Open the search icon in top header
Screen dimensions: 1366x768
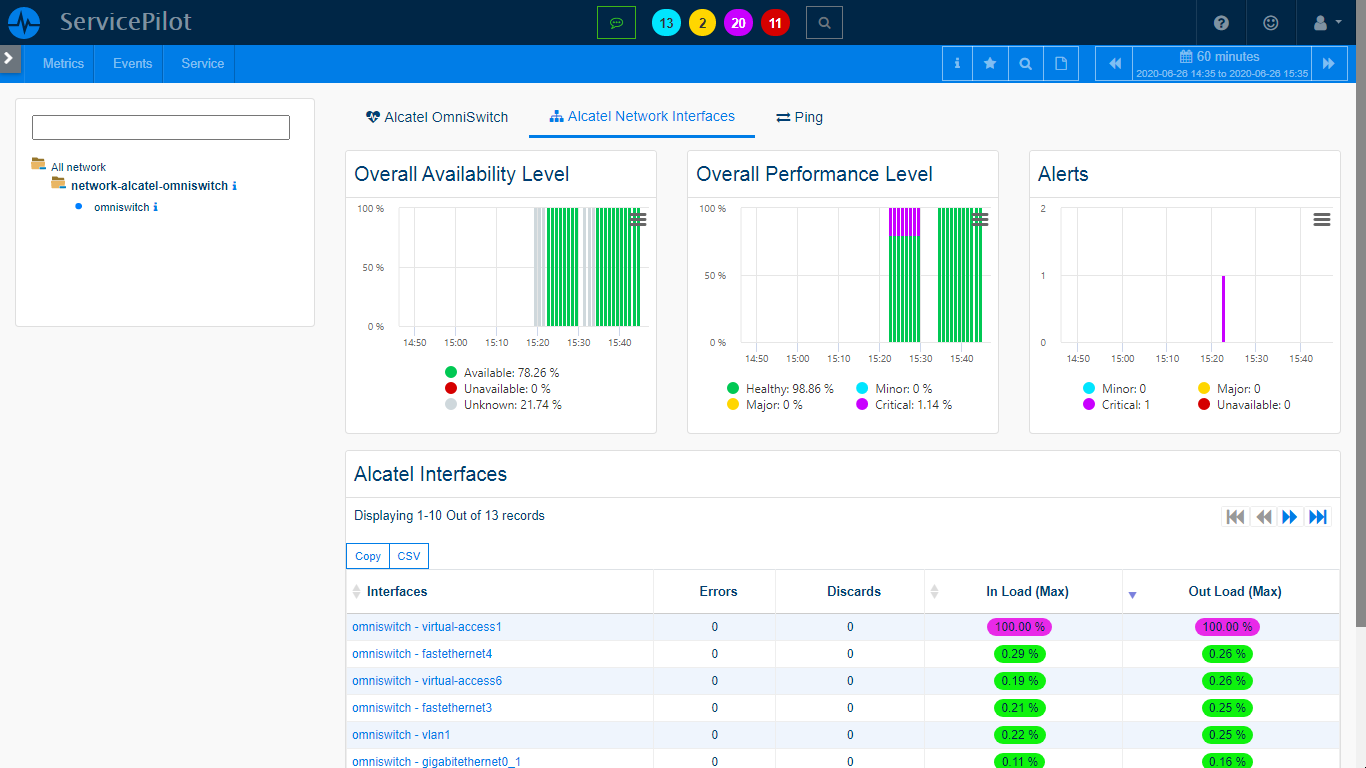(824, 22)
